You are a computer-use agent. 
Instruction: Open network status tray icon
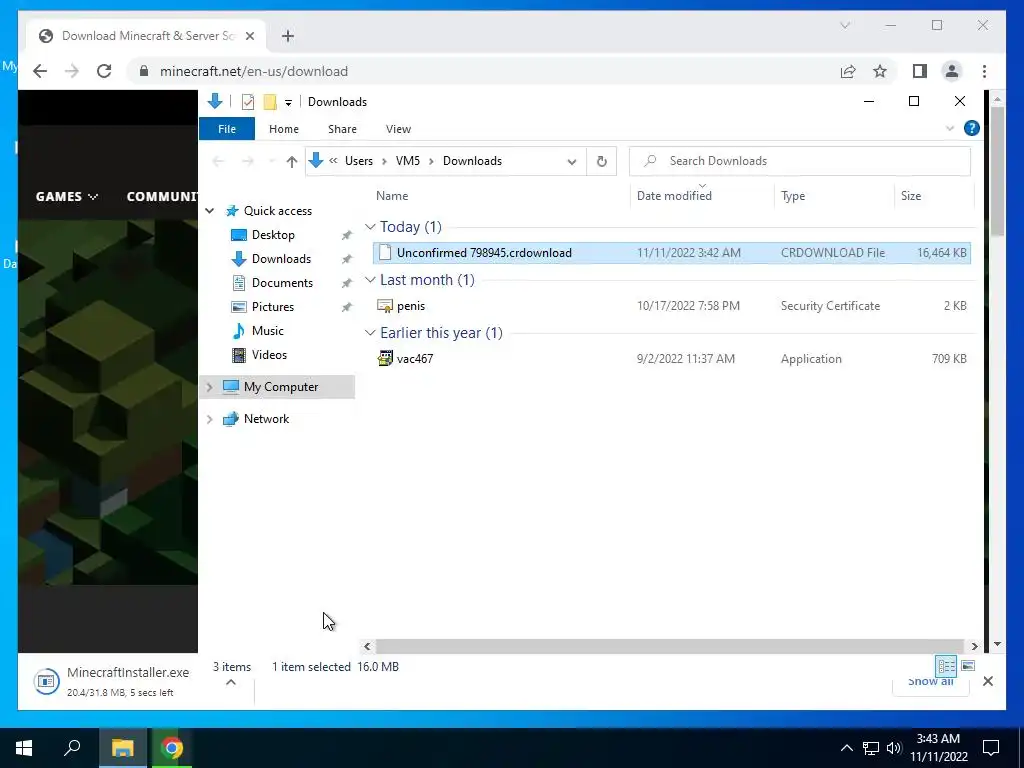pyautogui.click(x=871, y=748)
